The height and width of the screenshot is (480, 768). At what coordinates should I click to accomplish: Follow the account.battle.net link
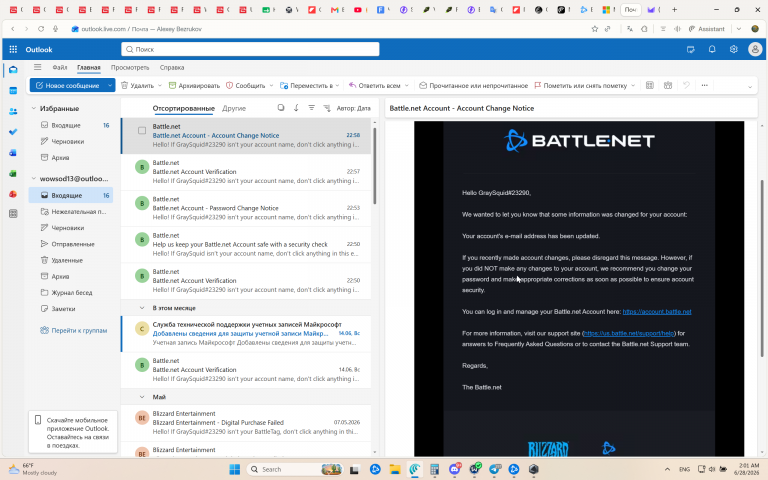657,312
